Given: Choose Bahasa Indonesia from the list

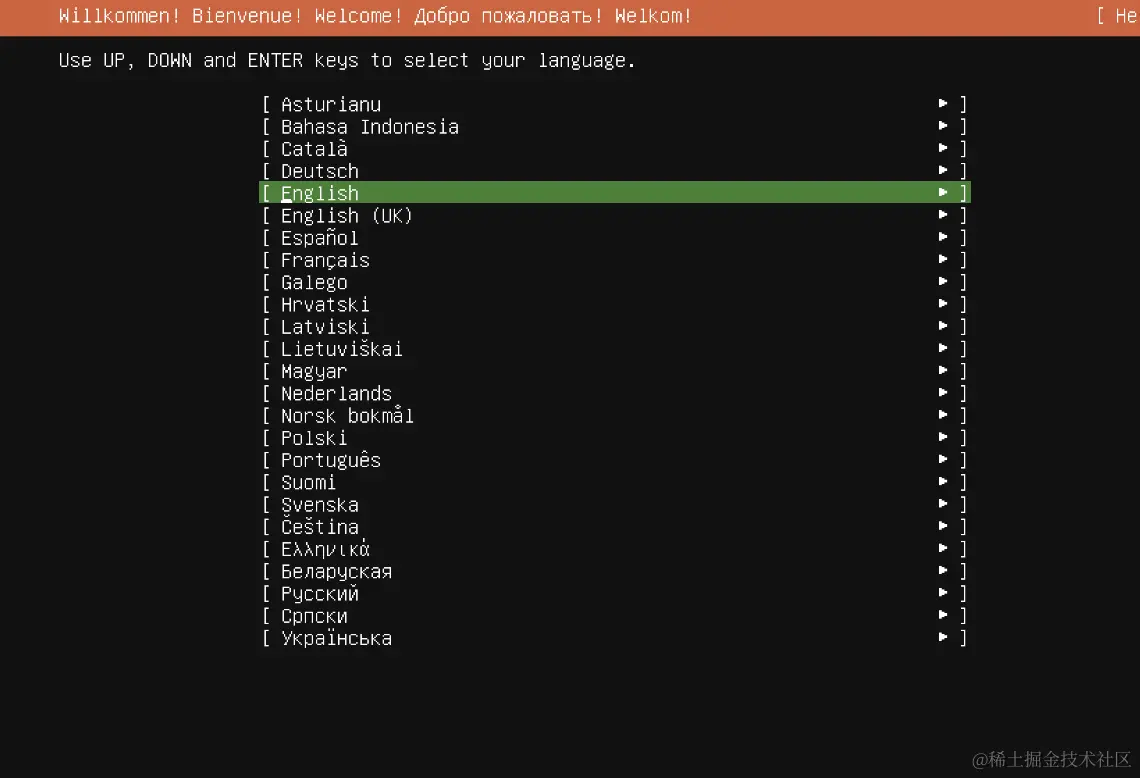Looking at the screenshot, I should pyautogui.click(x=614, y=127).
